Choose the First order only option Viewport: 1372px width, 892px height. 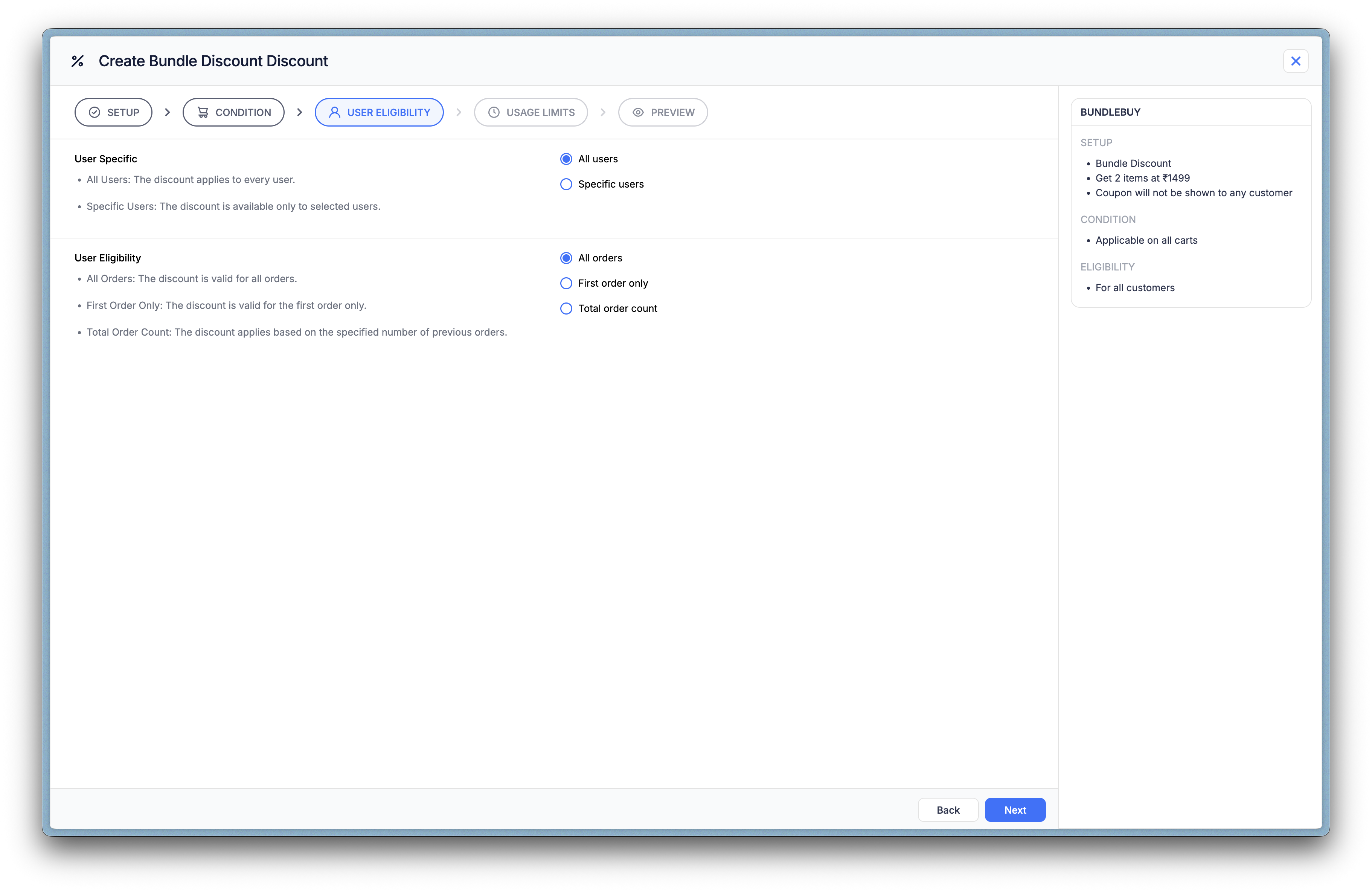coord(566,284)
